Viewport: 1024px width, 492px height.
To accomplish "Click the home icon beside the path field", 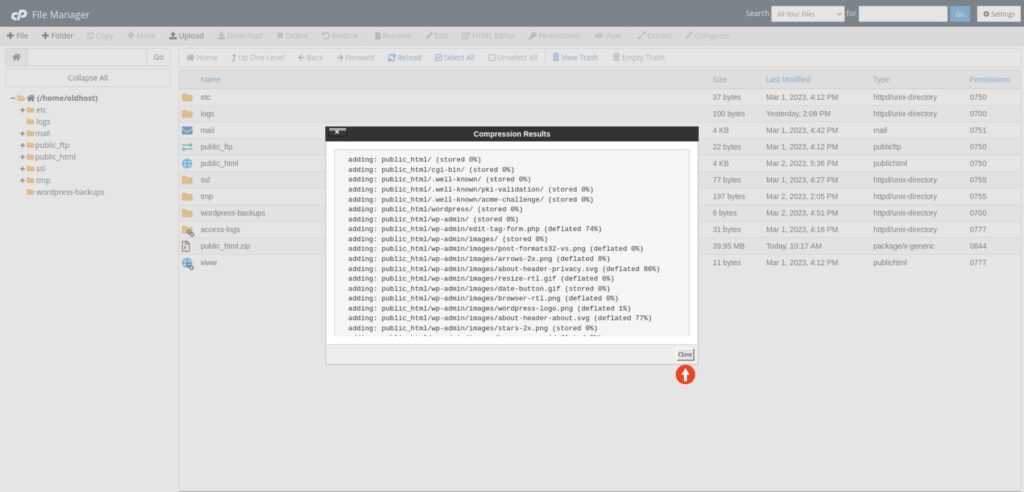I will (16, 57).
